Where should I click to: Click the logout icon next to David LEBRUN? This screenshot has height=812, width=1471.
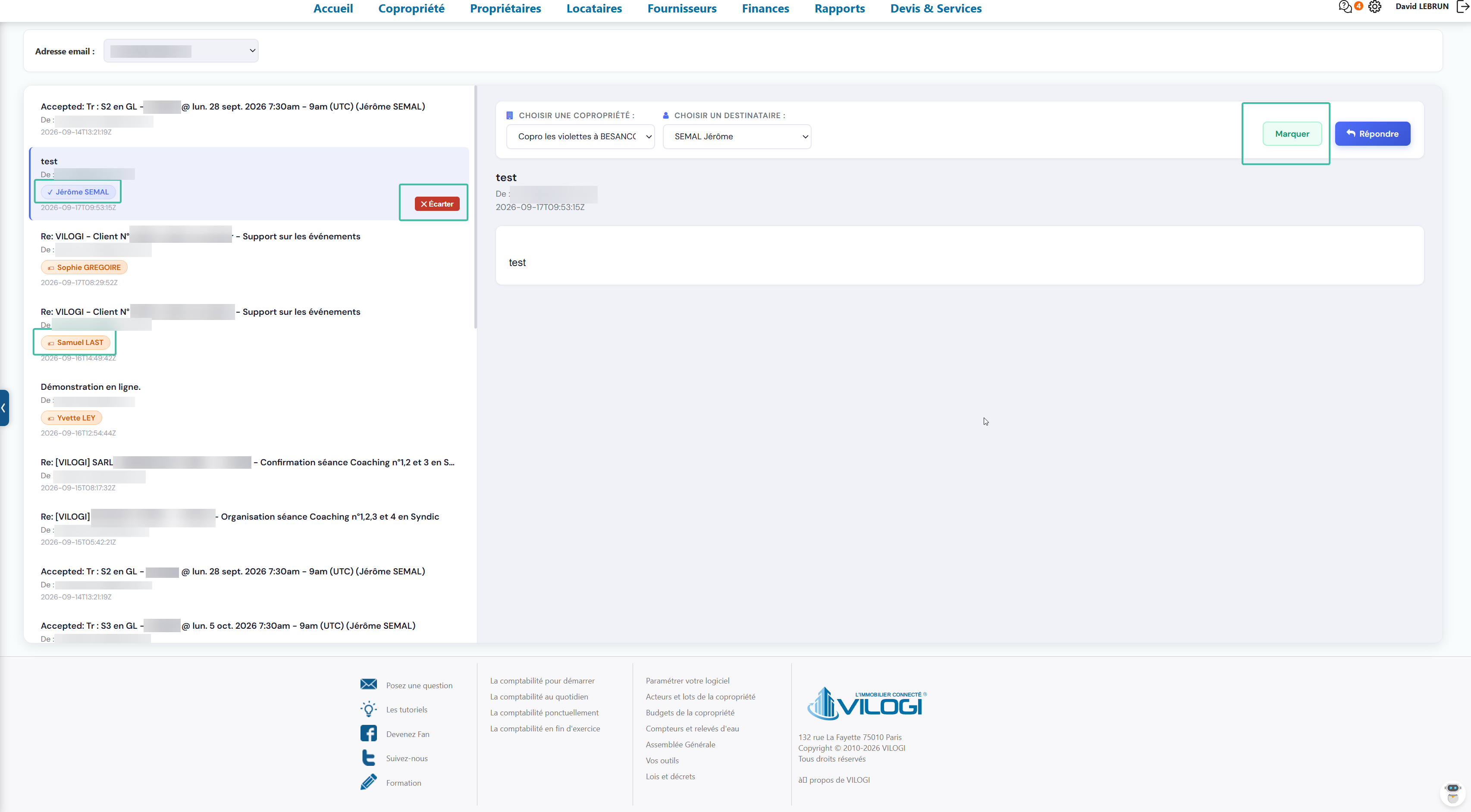click(1462, 7)
